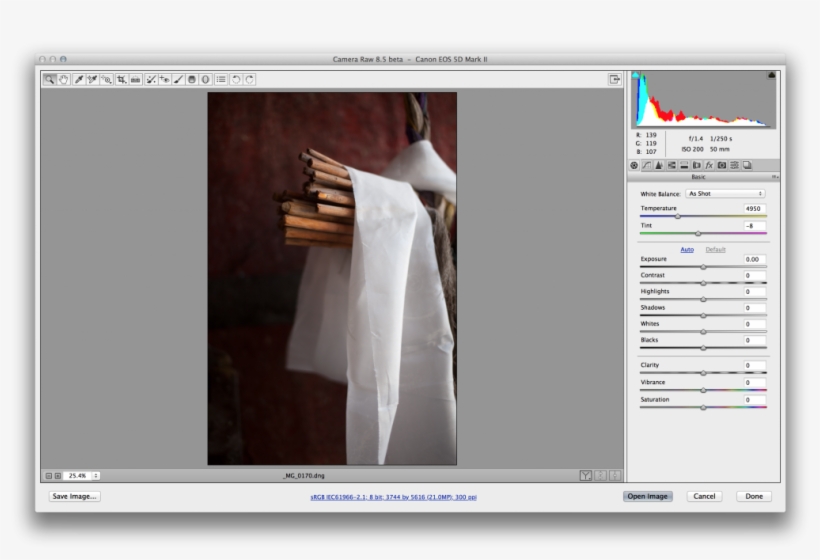Open the Basic panel options menu

(x=775, y=177)
